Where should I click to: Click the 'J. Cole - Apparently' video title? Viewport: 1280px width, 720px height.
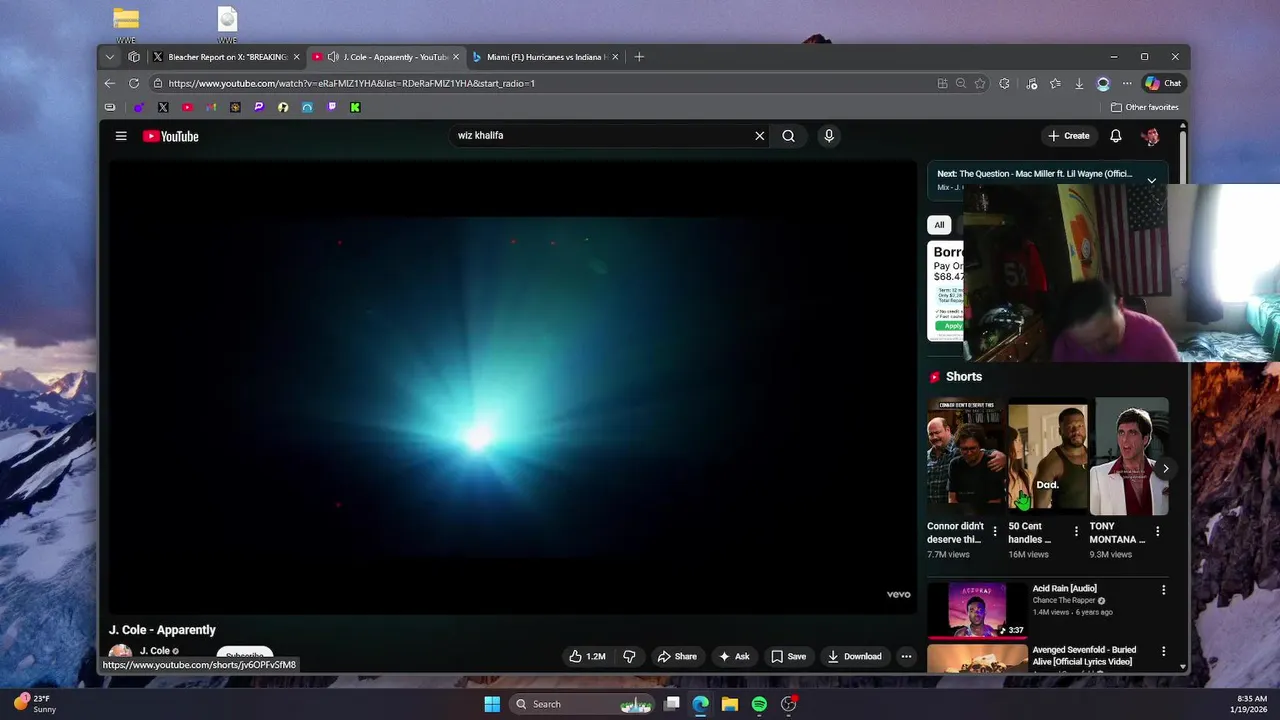[x=162, y=630]
